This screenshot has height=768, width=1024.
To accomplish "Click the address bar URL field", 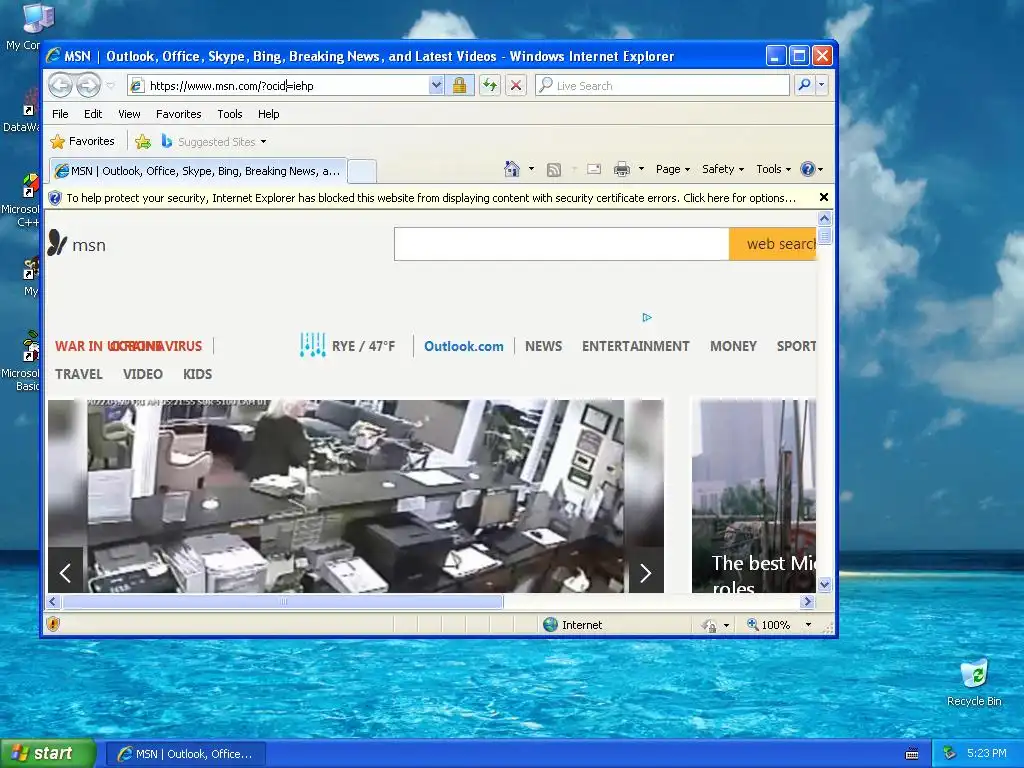I will [x=279, y=86].
